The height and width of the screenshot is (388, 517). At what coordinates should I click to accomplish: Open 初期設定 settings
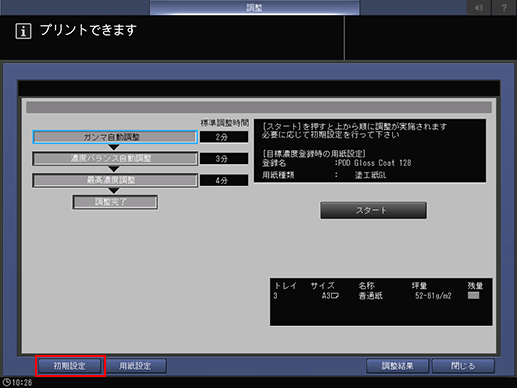(x=70, y=366)
